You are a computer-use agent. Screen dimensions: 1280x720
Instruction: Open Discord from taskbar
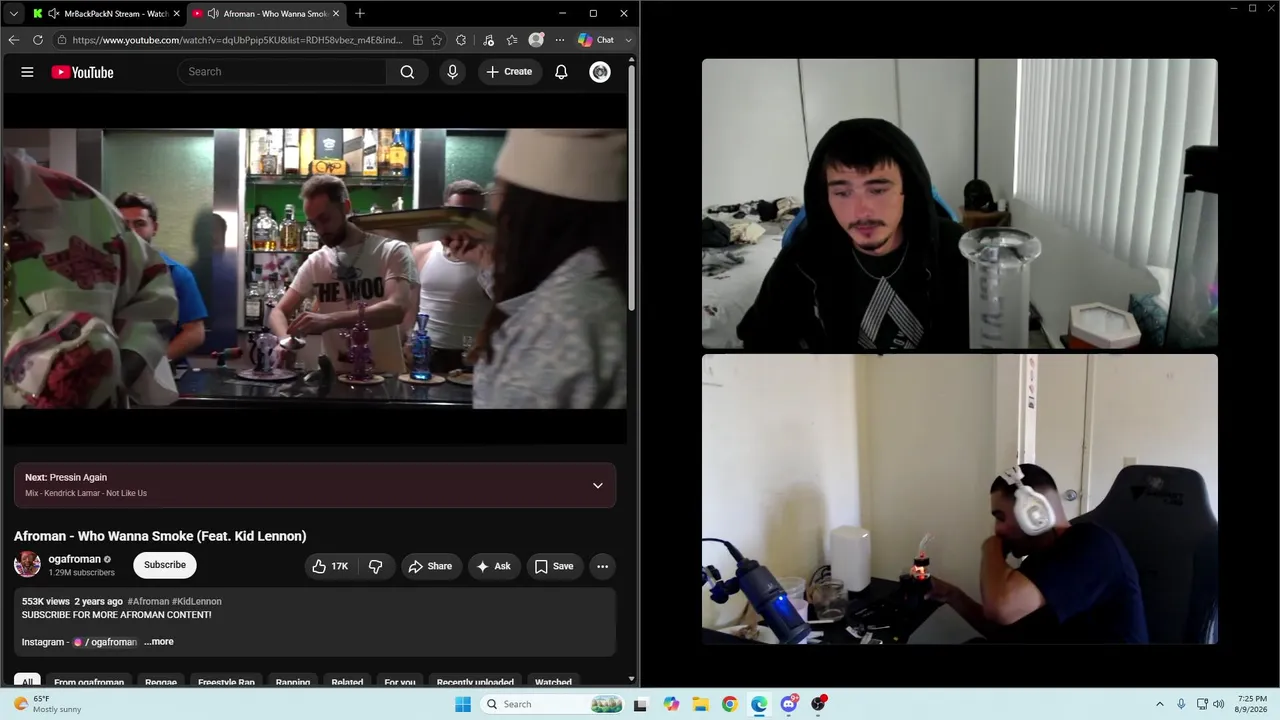click(789, 704)
